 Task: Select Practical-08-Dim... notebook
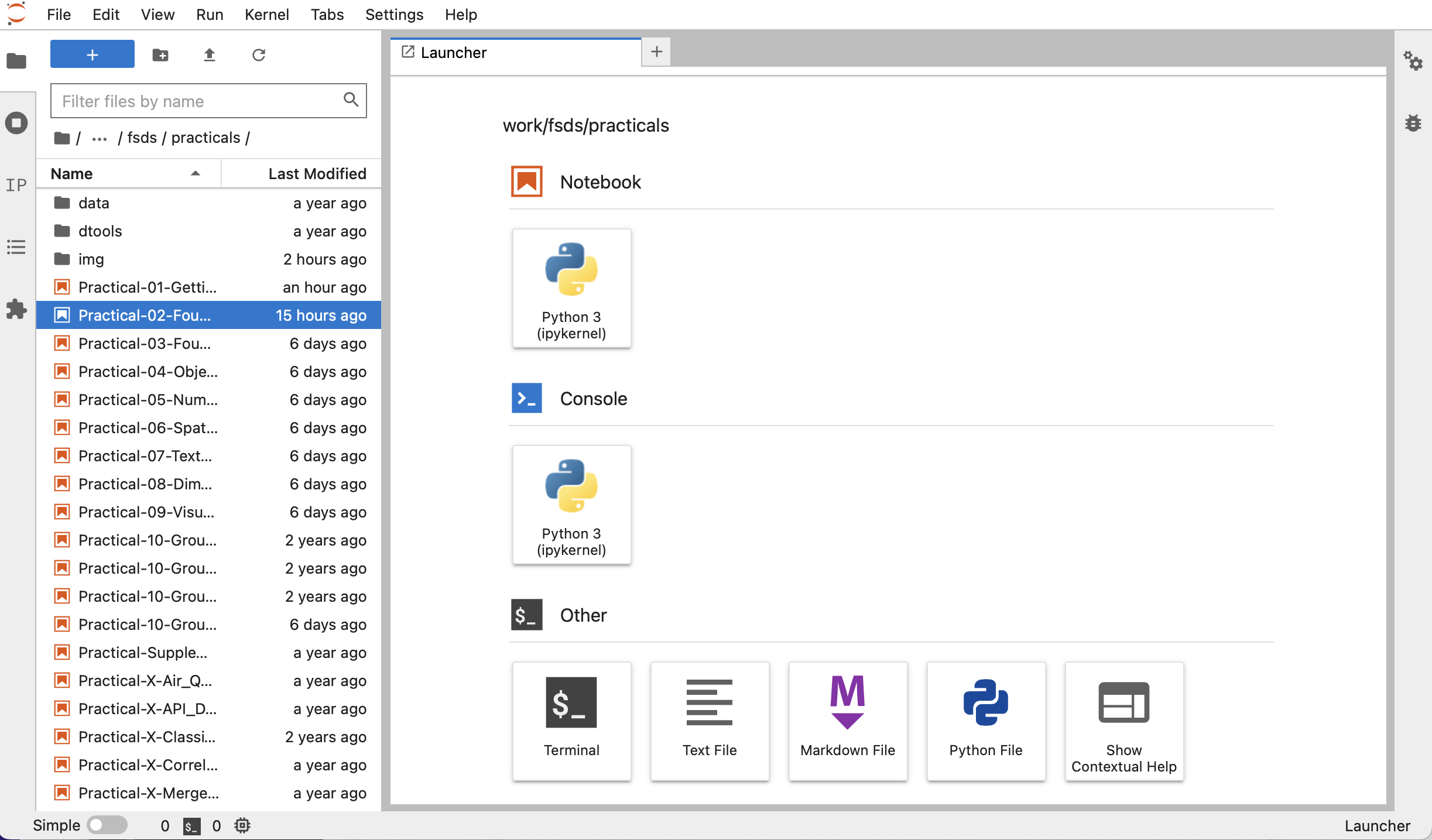tap(208, 484)
